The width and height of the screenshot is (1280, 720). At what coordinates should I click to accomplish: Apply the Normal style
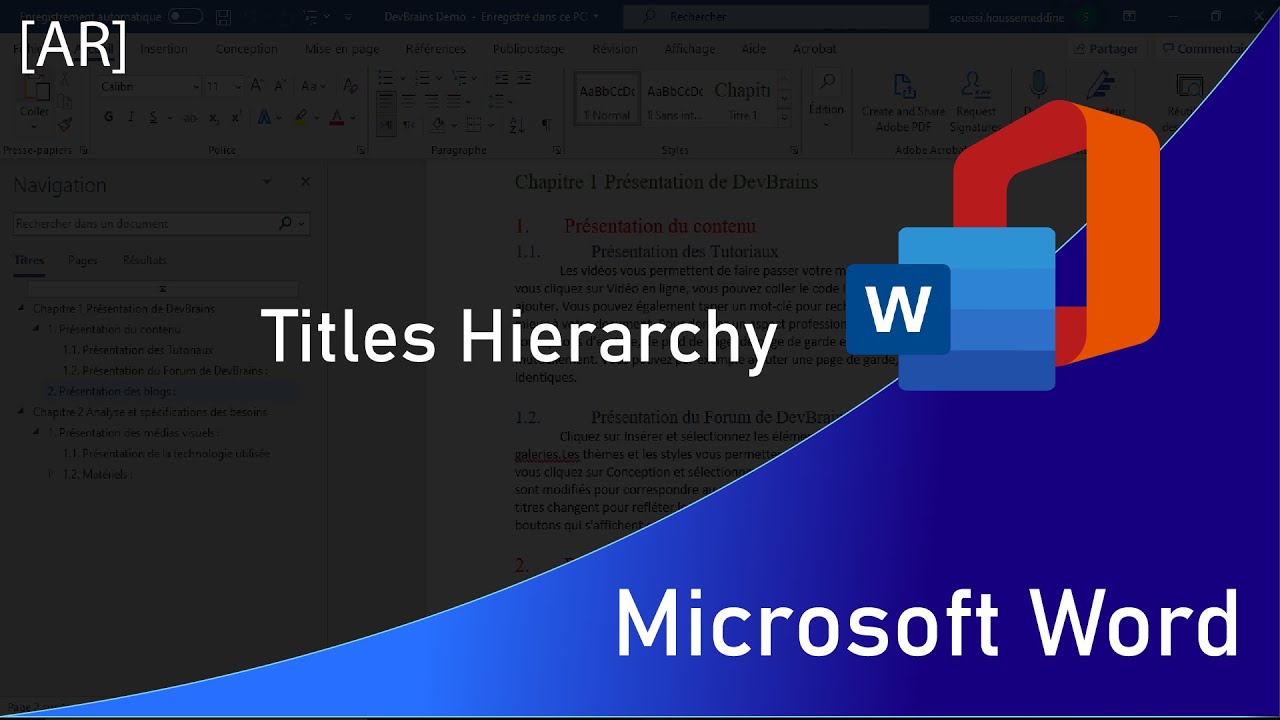coord(606,100)
